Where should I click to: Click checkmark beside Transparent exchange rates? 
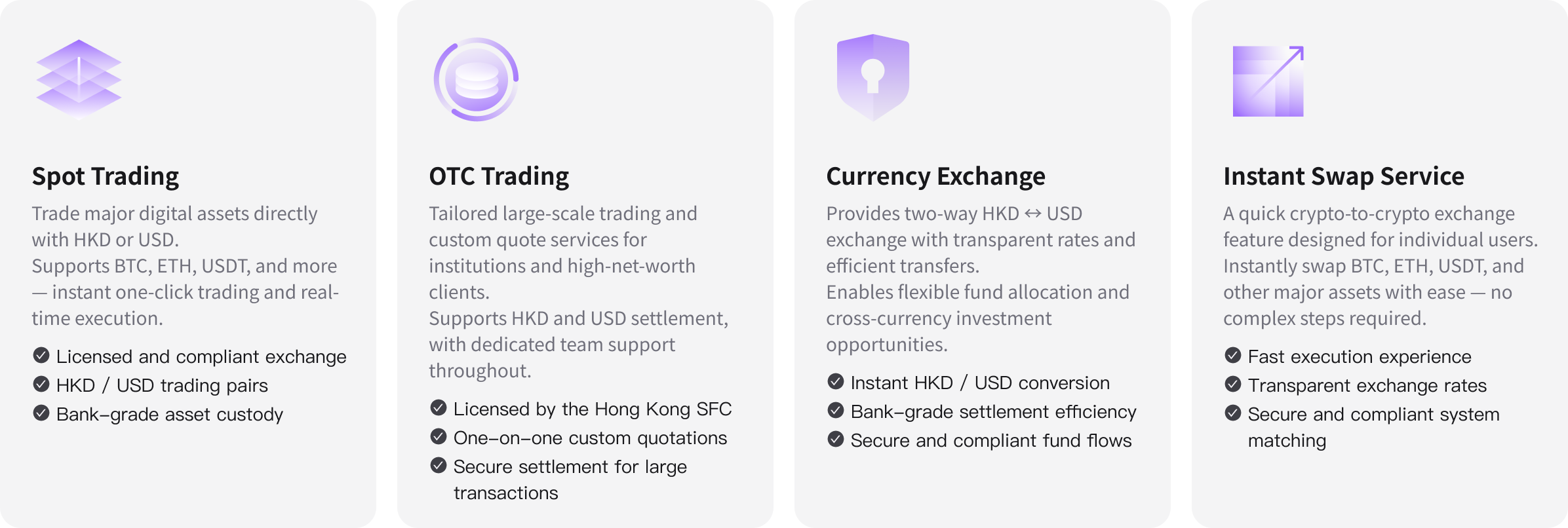[1233, 385]
